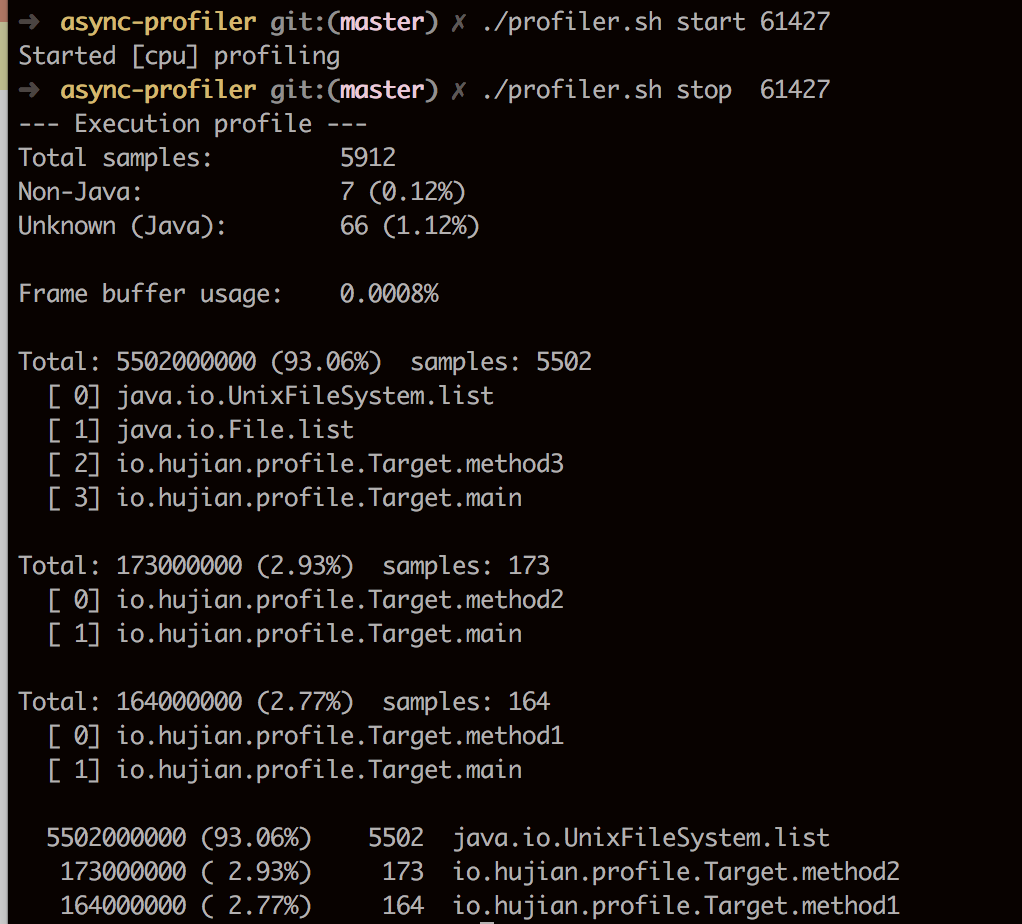This screenshot has width=1022, height=924.
Task: Click the Started [cpu] profiling message
Action: pos(178,55)
